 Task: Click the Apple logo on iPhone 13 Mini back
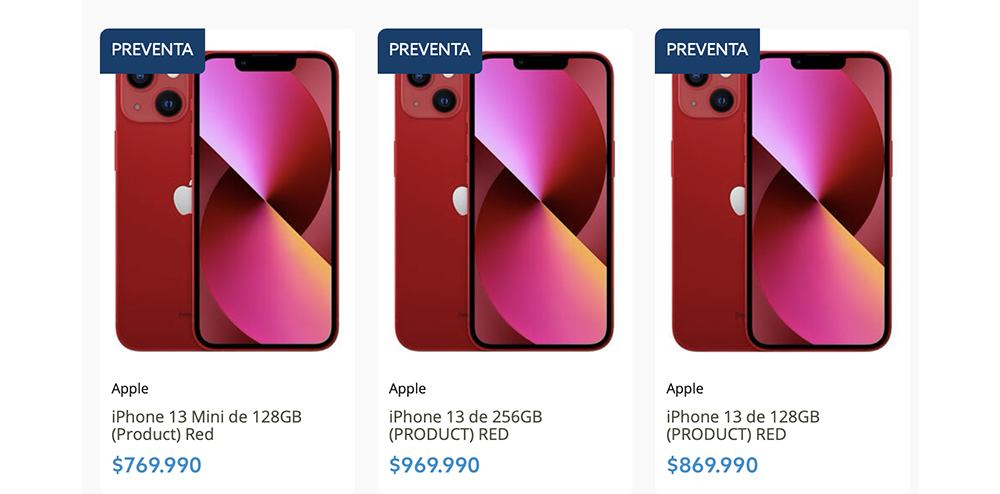click(x=184, y=198)
